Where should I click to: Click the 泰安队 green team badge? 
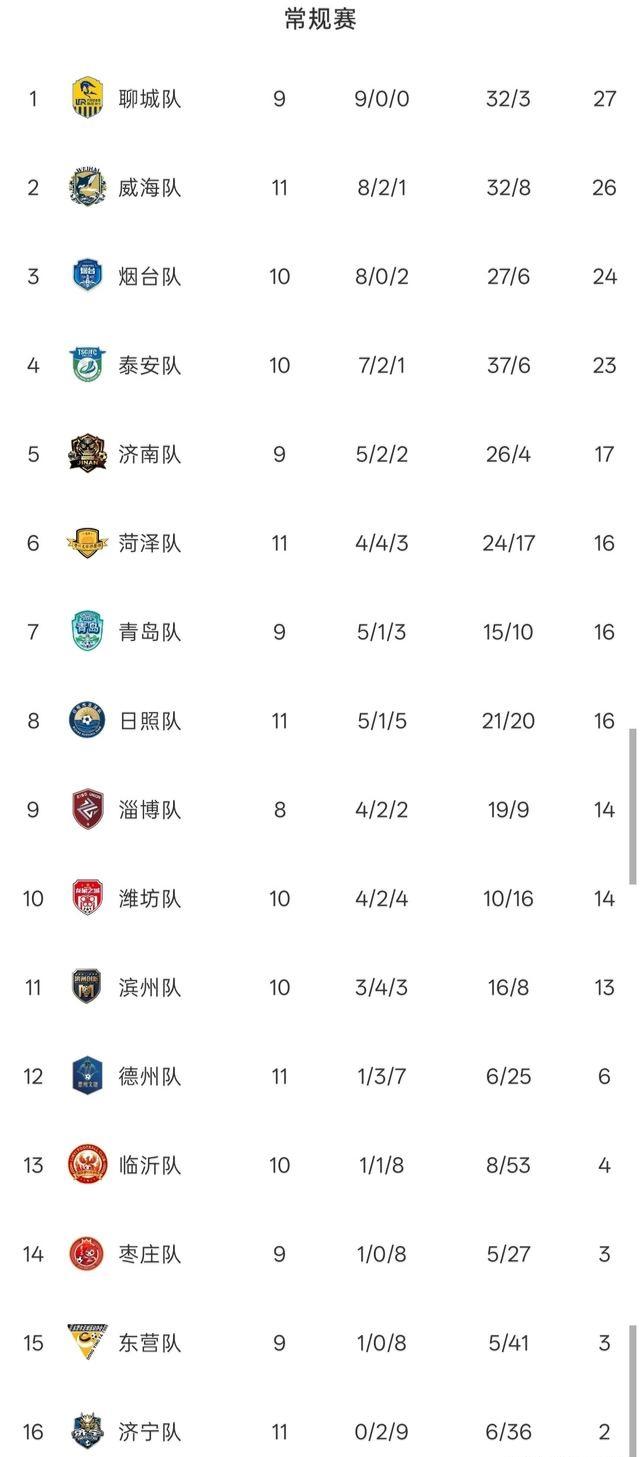point(88,365)
